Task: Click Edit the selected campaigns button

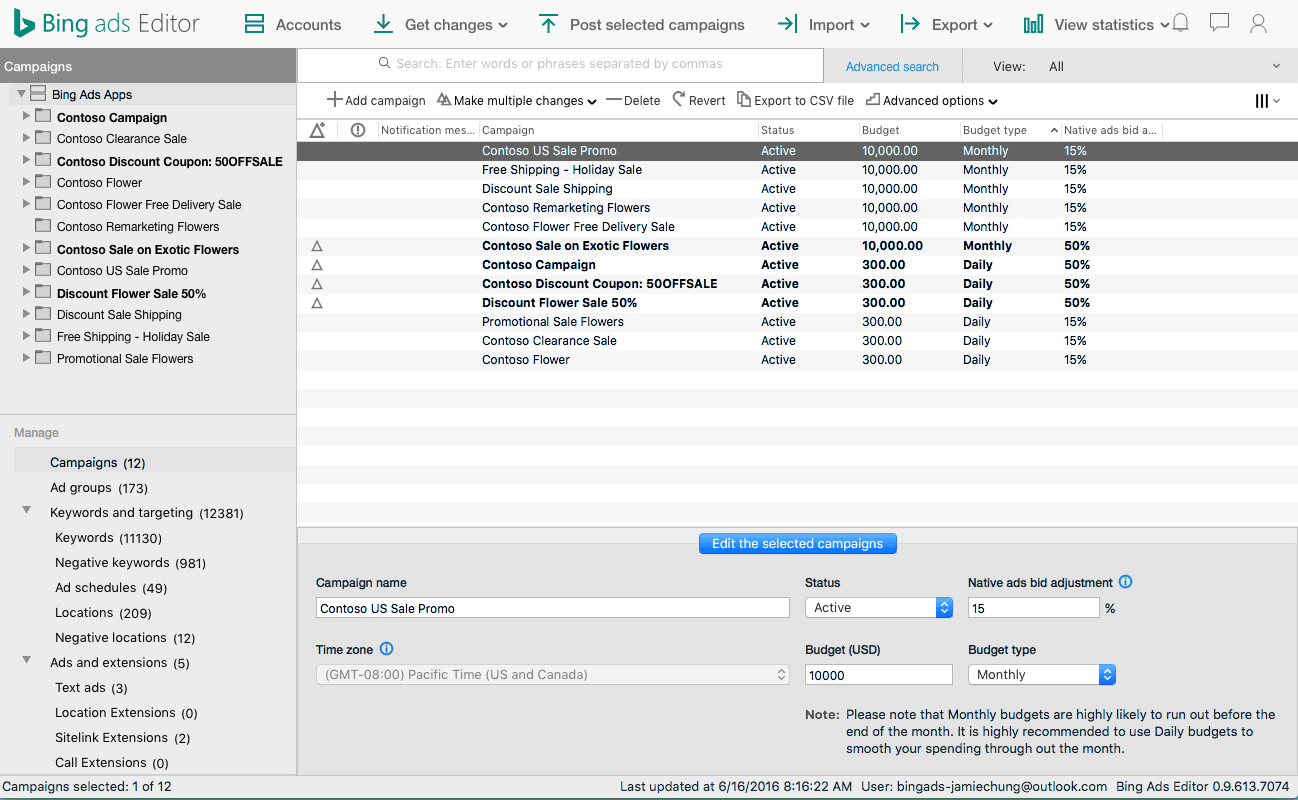Action: point(797,543)
